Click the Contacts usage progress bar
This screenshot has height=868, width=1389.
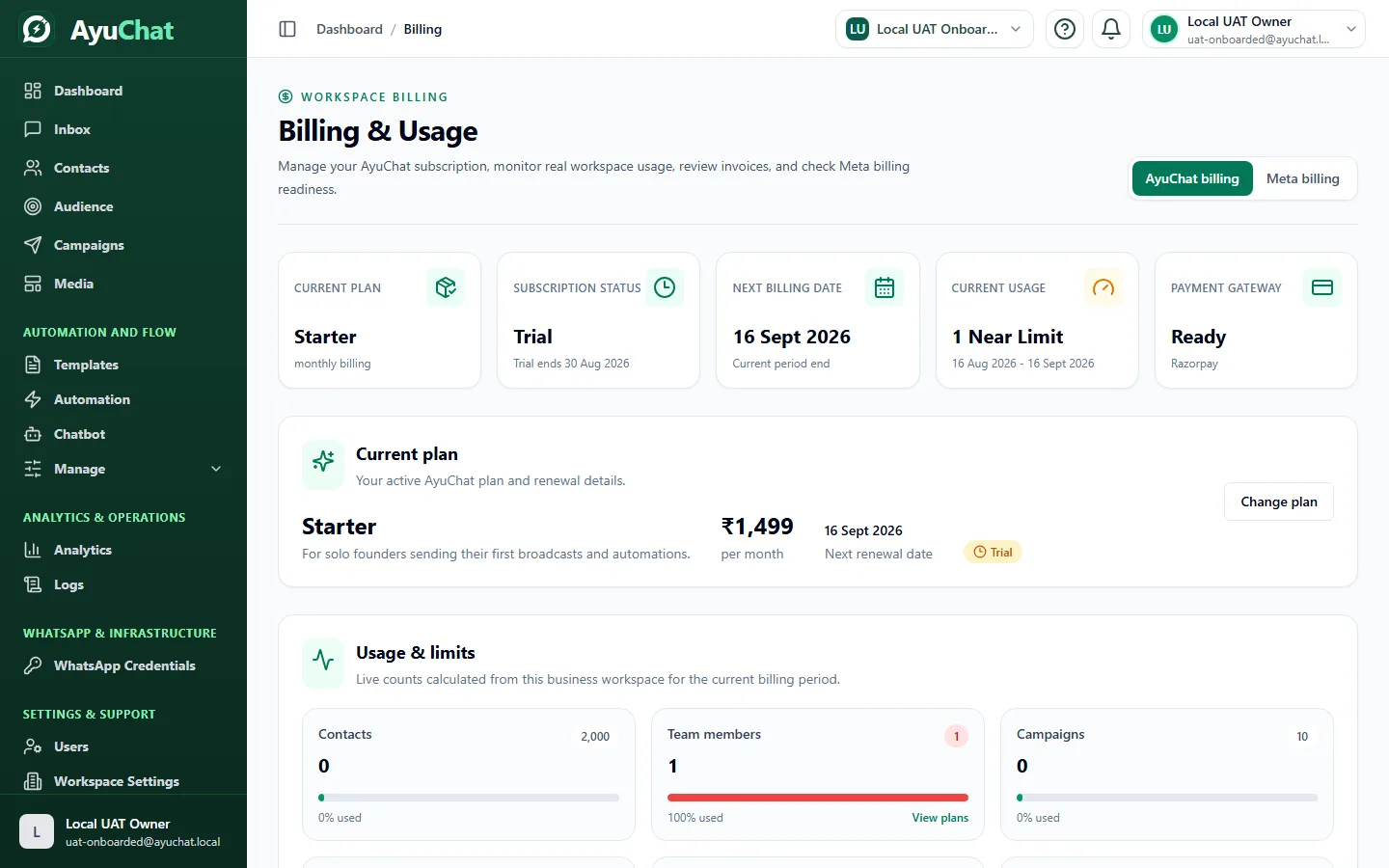(x=469, y=798)
